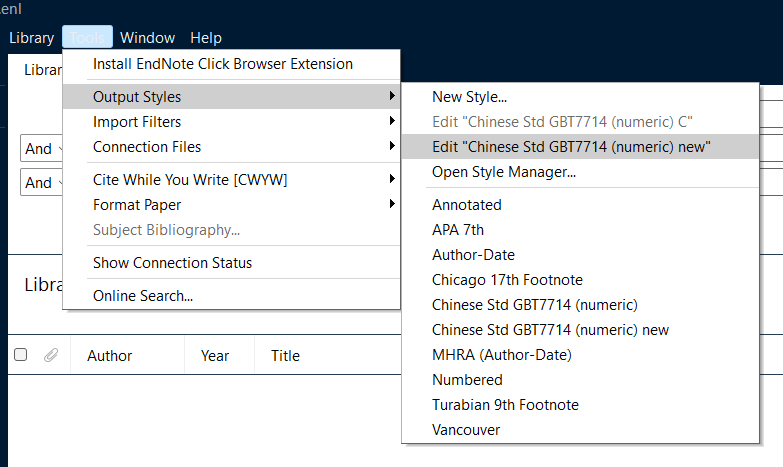Select Show Connection Status
Image resolution: width=783 pixels, height=467 pixels.
(x=232, y=262)
